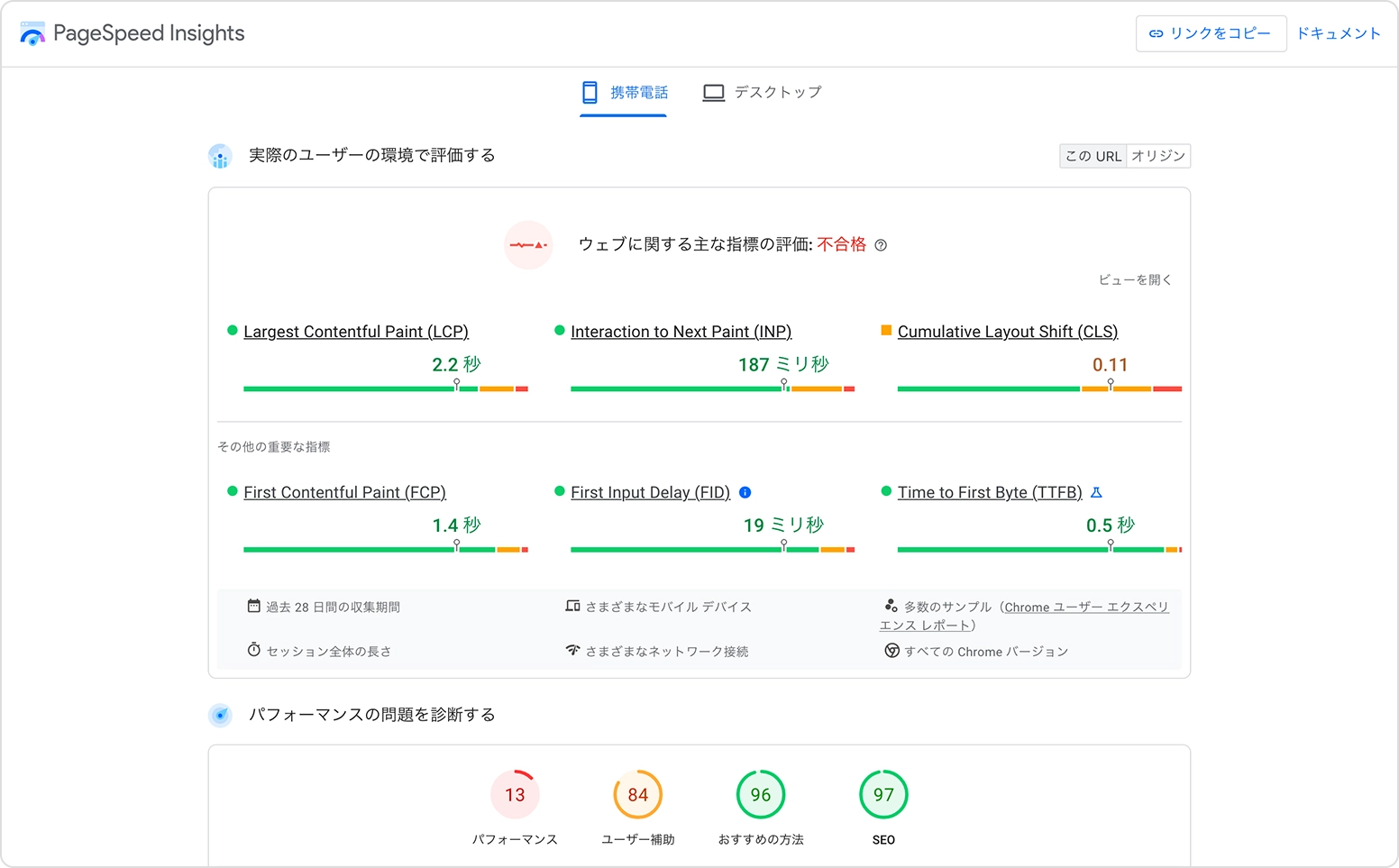Open the Interaction to Next Paint (INP) link
1399x868 pixels.
(x=681, y=332)
